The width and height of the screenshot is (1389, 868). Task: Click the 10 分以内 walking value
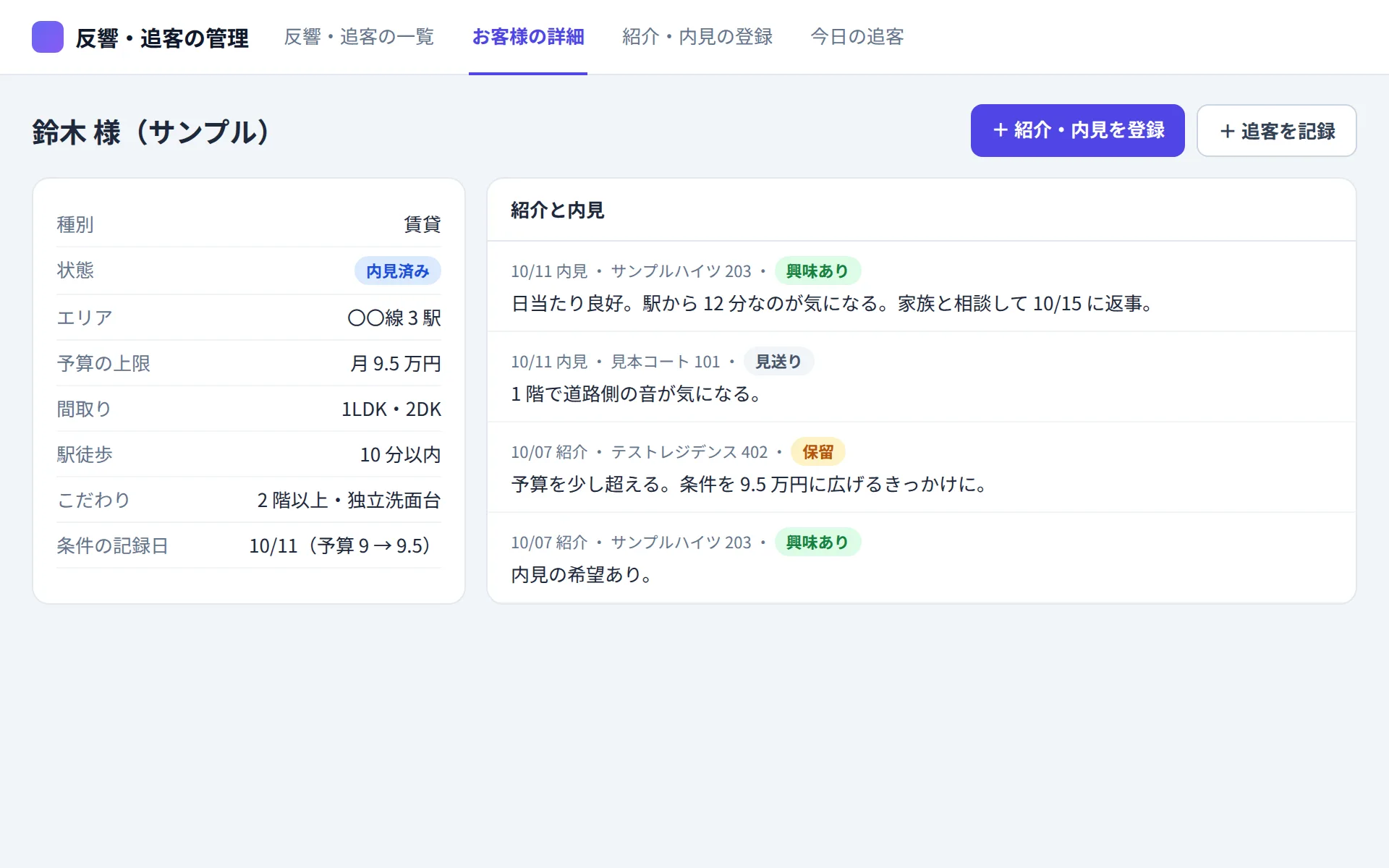pyautogui.click(x=401, y=454)
